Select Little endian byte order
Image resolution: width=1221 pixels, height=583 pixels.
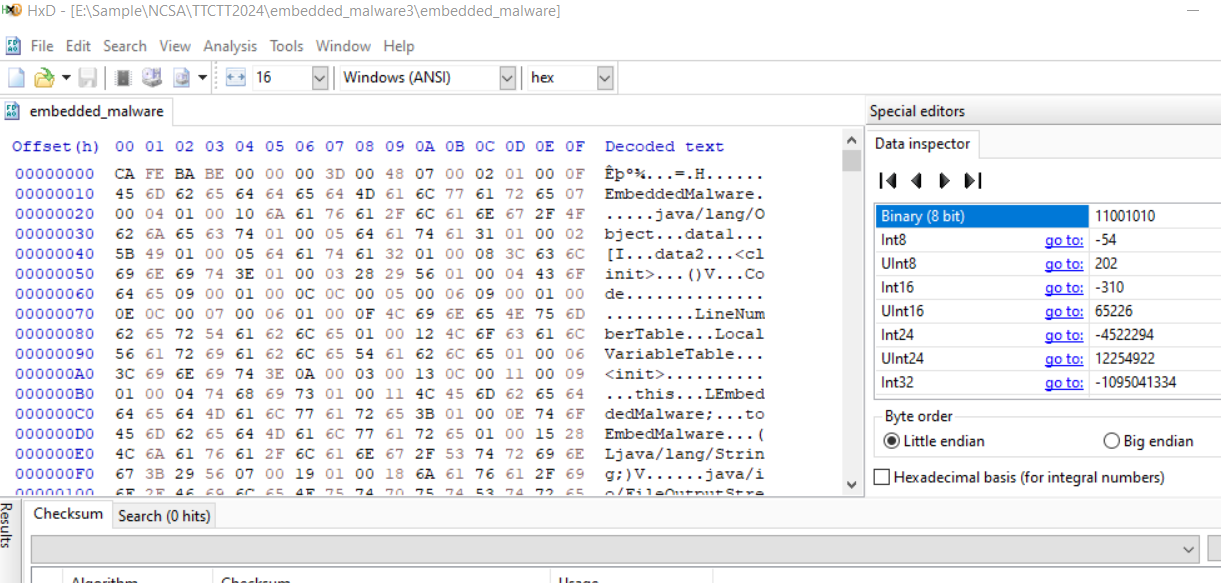click(x=934, y=441)
